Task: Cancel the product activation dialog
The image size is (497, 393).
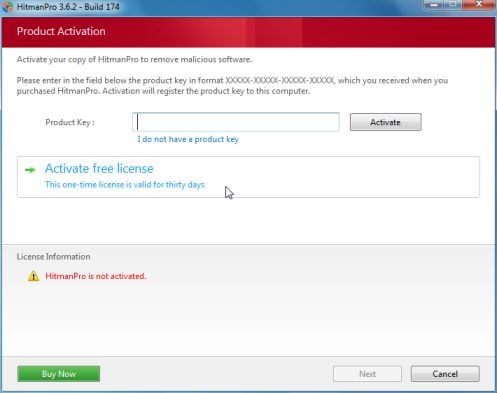Action: pyautogui.click(x=445, y=374)
